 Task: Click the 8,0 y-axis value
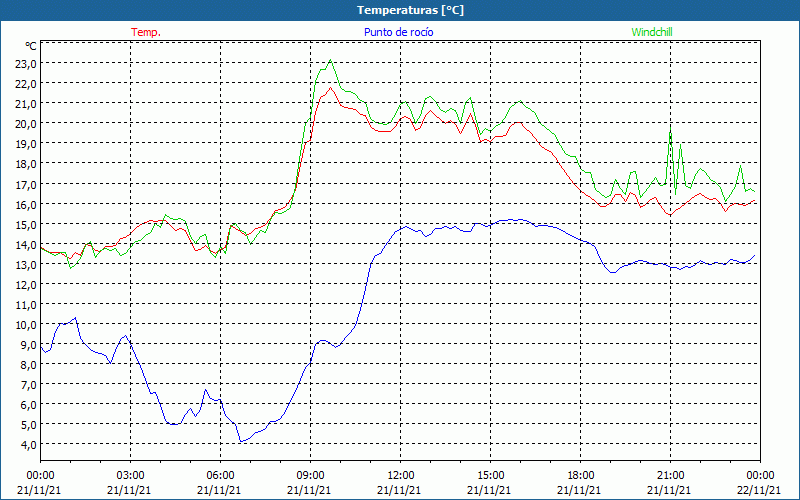click(29, 364)
